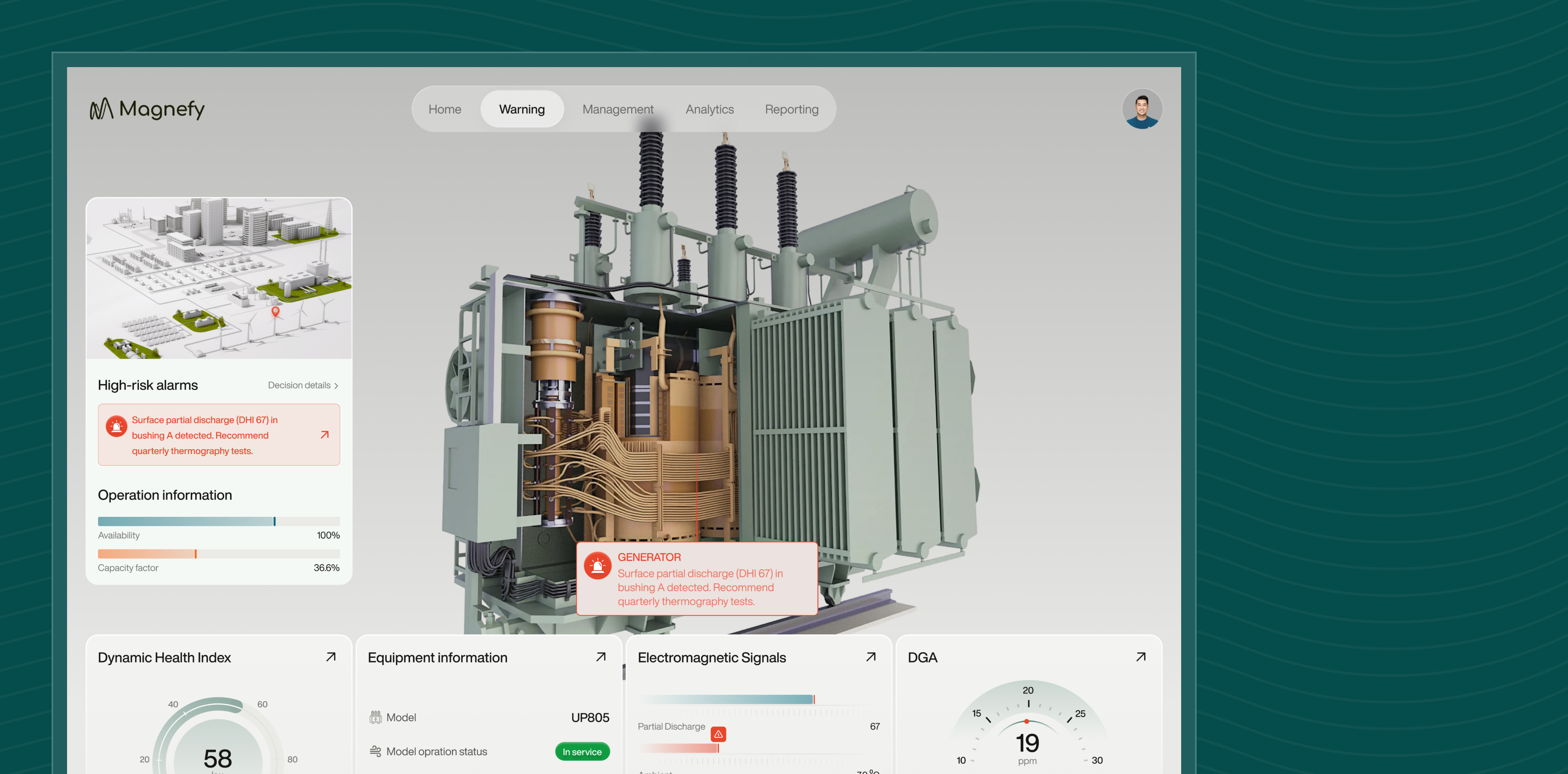
Task: Click the GENERATOR alarm popup message
Action: (700, 587)
